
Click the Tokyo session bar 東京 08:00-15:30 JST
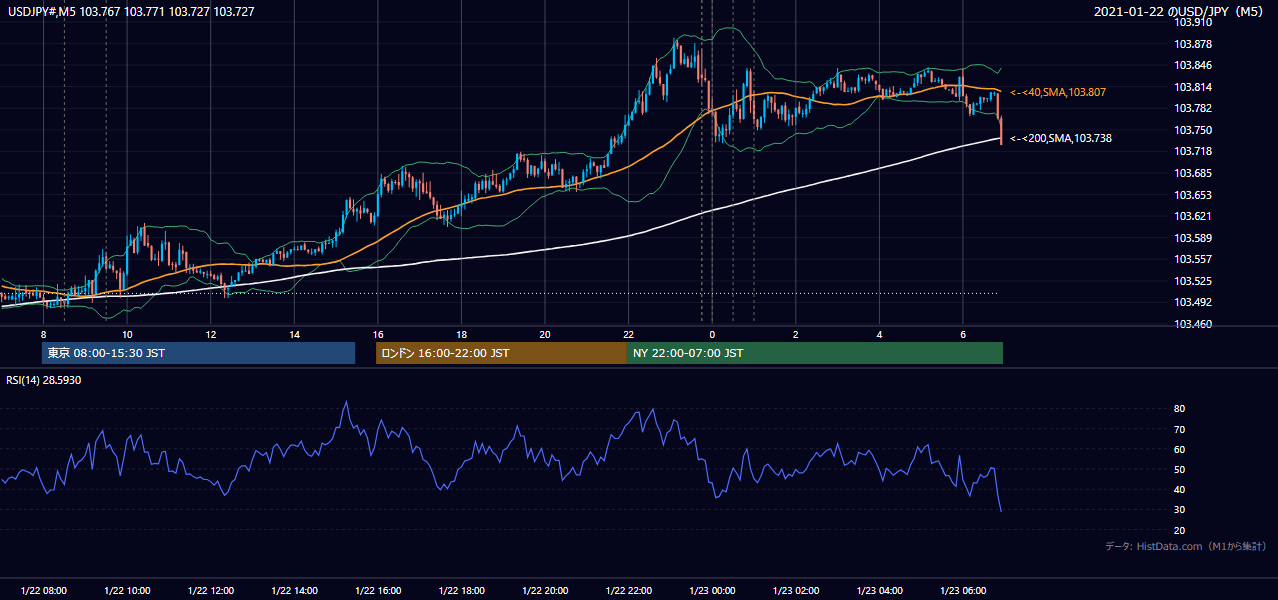coord(198,353)
